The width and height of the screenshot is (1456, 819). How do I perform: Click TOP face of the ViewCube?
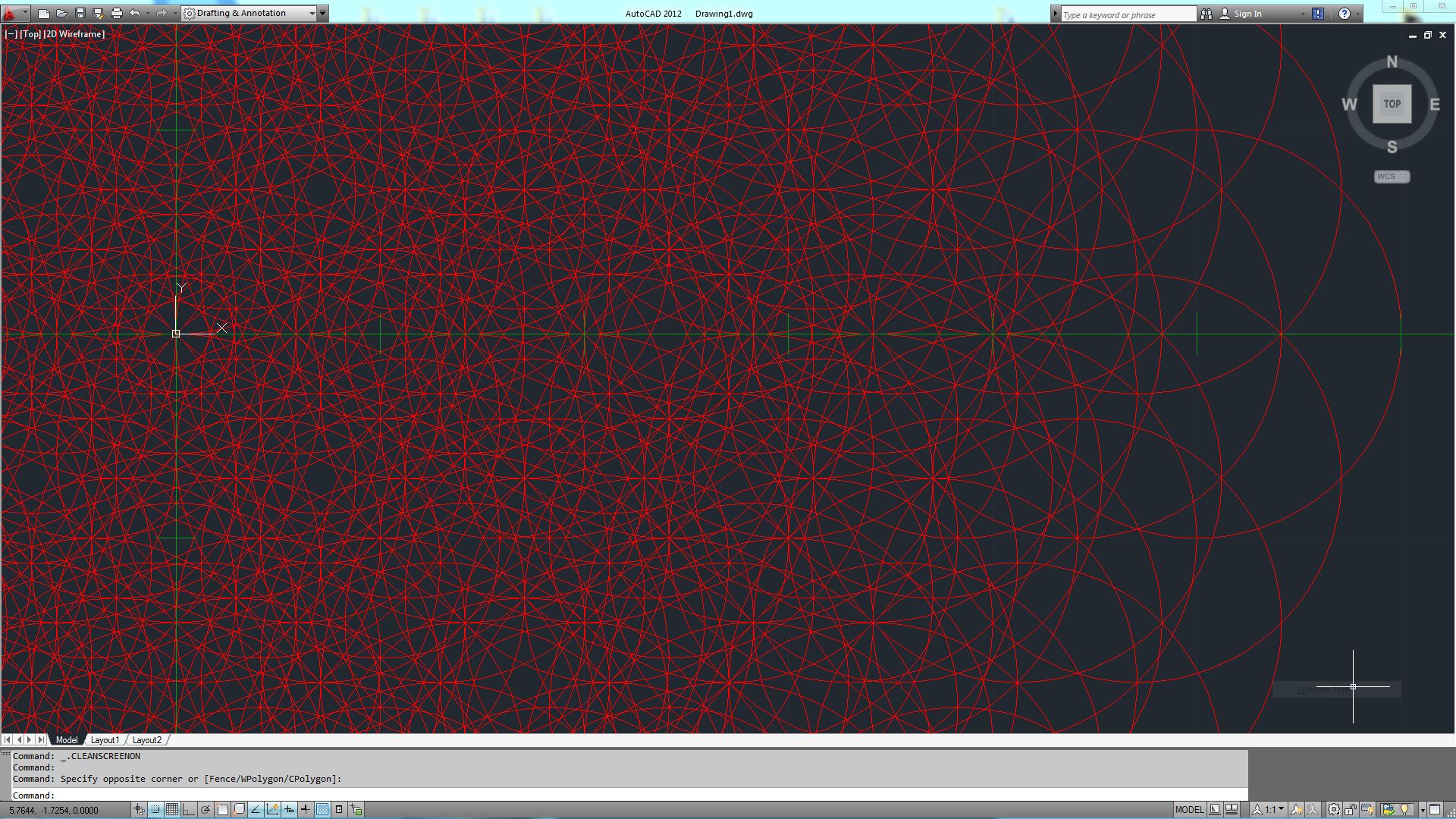(1392, 104)
